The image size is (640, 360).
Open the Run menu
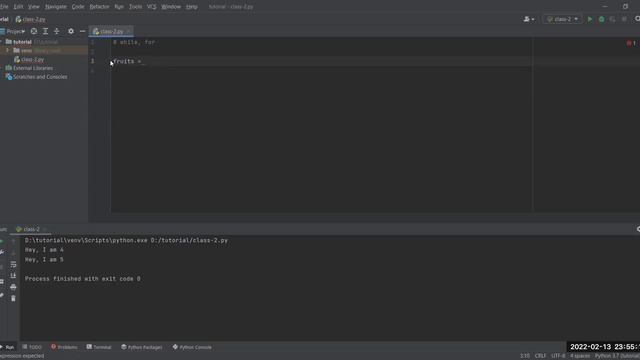(119, 7)
